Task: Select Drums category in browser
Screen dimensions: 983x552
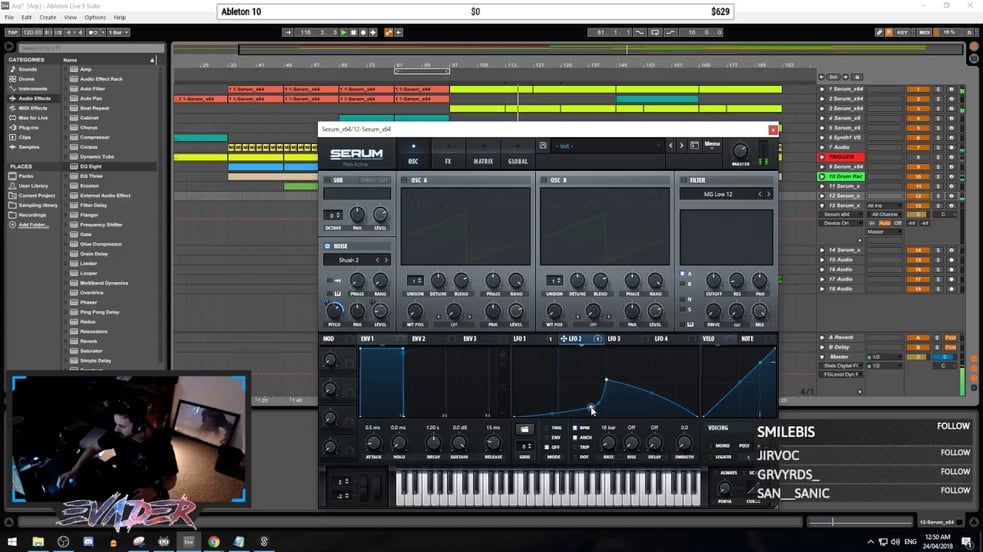Action: tap(26, 79)
